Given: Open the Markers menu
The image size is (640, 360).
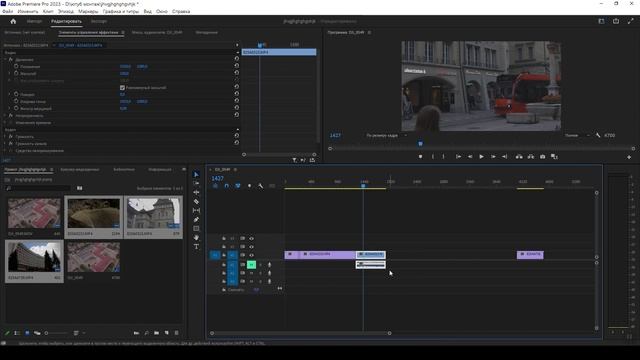Looking at the screenshot, I should (88, 11).
